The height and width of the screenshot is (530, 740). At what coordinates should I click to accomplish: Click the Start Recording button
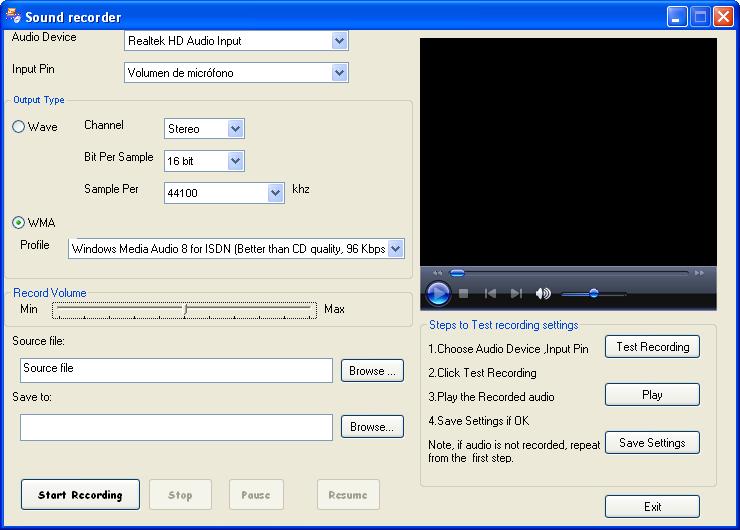coord(80,495)
